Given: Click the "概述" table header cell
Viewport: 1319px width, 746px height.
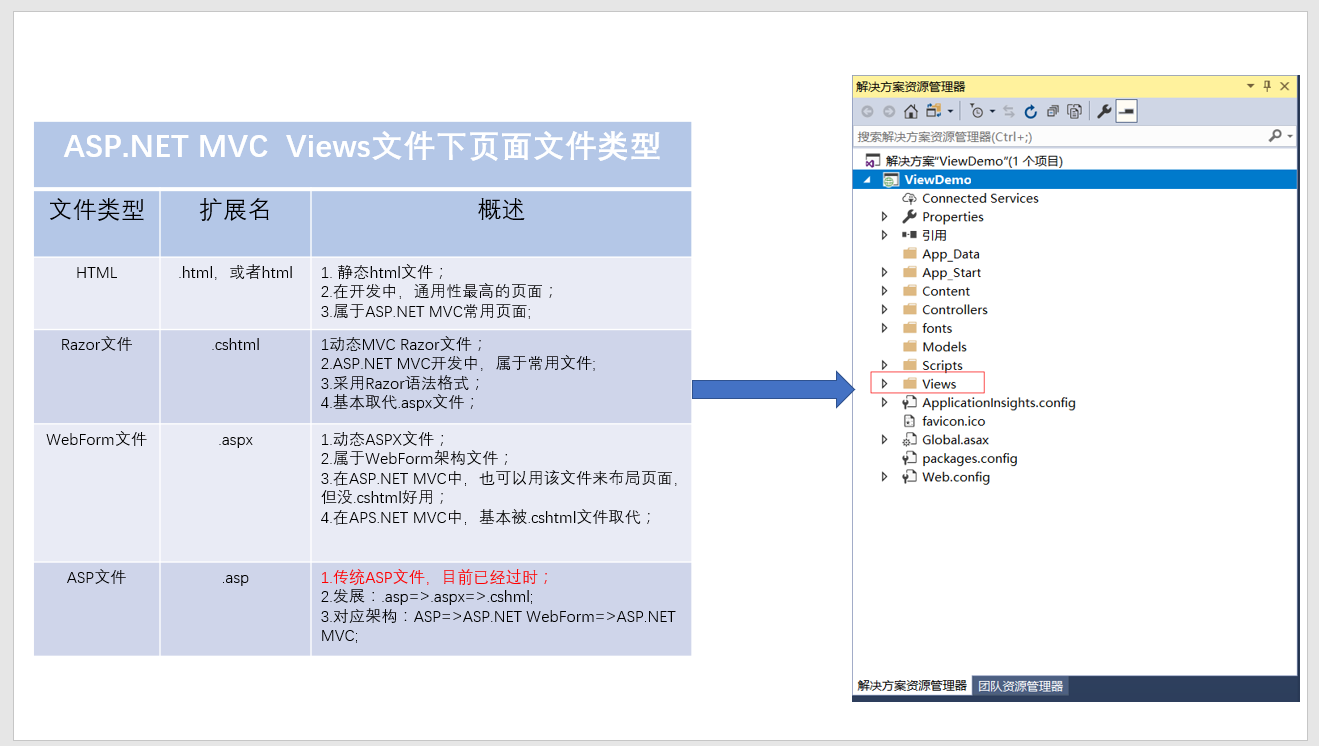Looking at the screenshot, I should point(501,223).
